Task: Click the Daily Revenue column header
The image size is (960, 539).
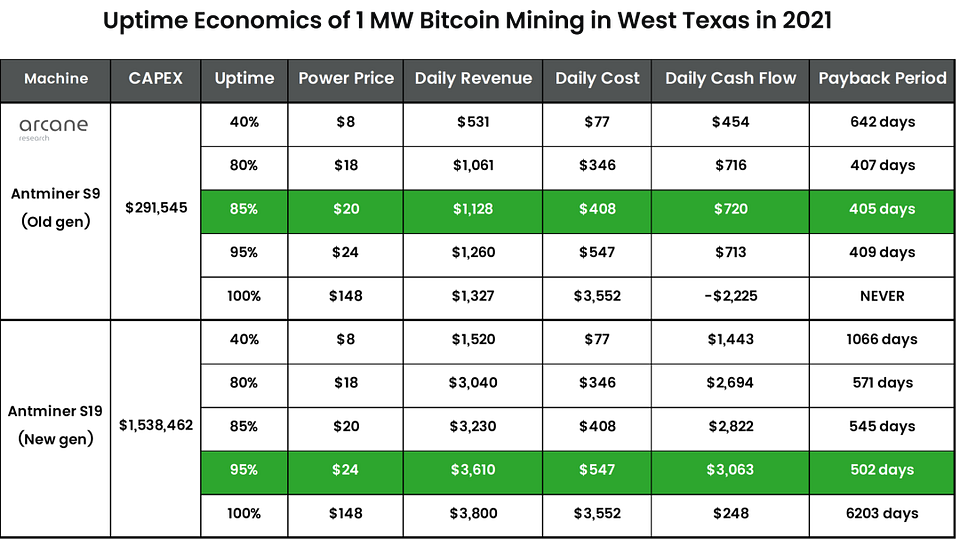Action: tap(473, 80)
